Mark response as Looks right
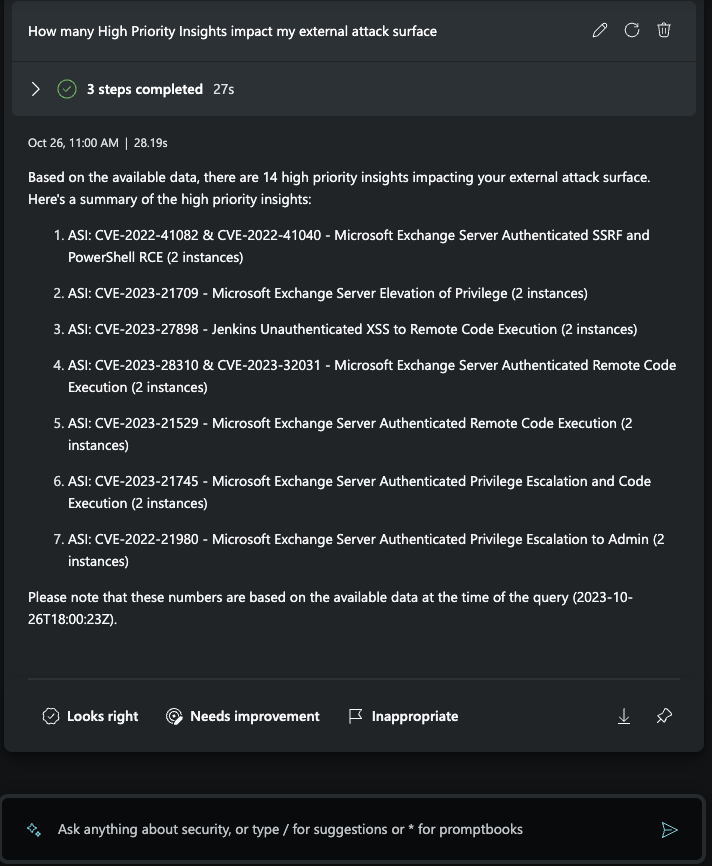Viewport: 712px width, 866px height. [x=90, y=716]
